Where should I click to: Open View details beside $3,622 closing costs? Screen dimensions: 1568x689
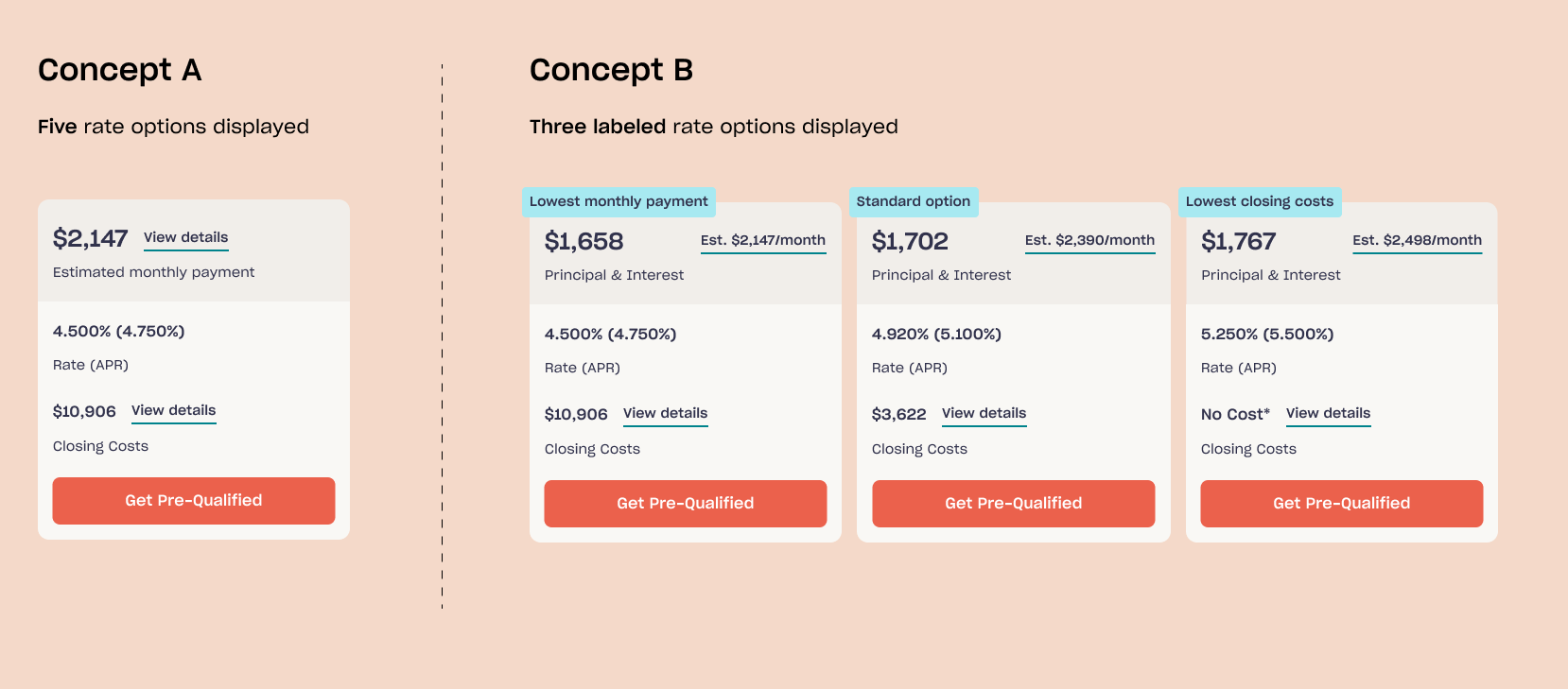(984, 413)
